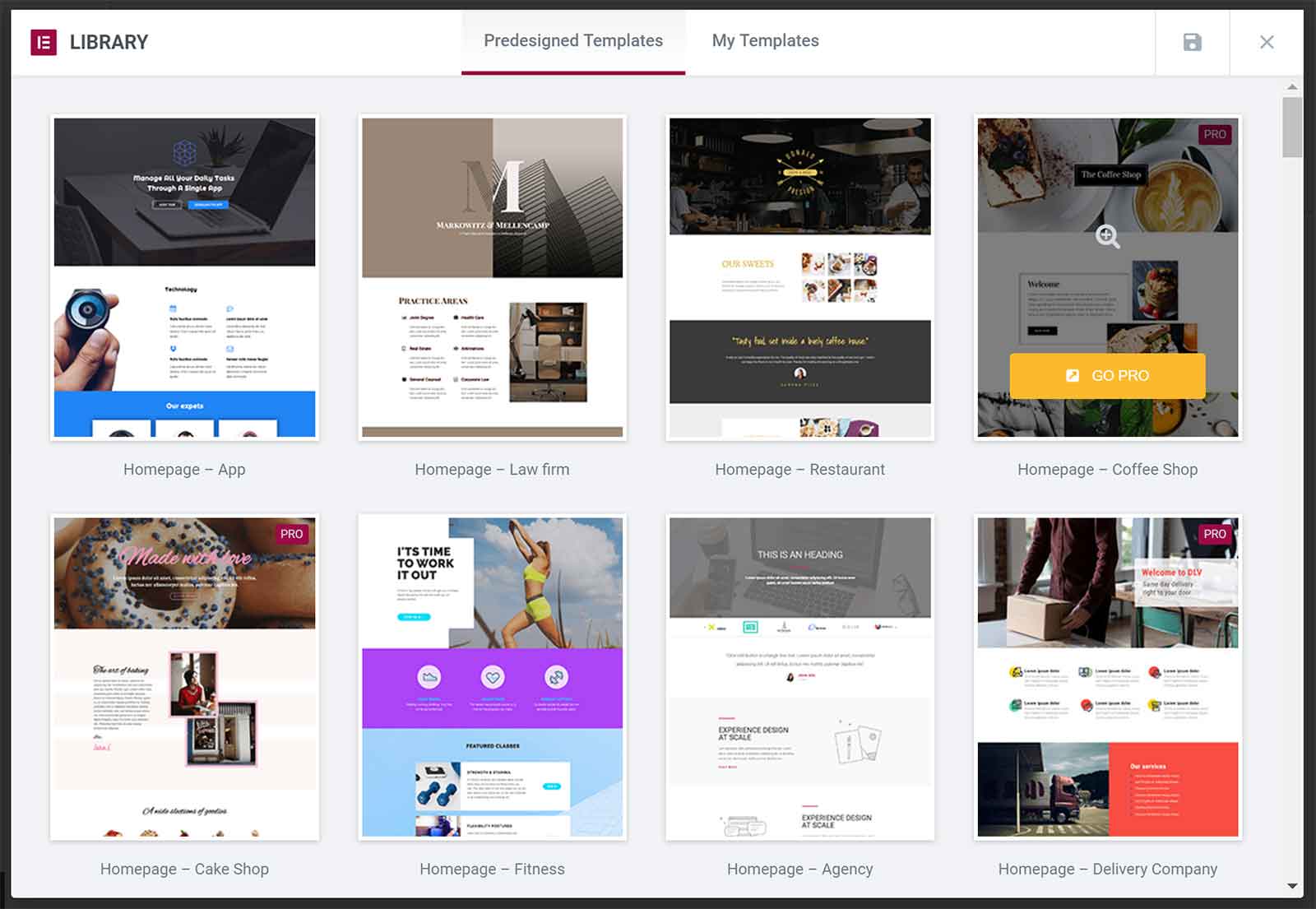Click the "Homepage – App" title
Screen dimensions: 1316x909
pyautogui.click(x=184, y=469)
